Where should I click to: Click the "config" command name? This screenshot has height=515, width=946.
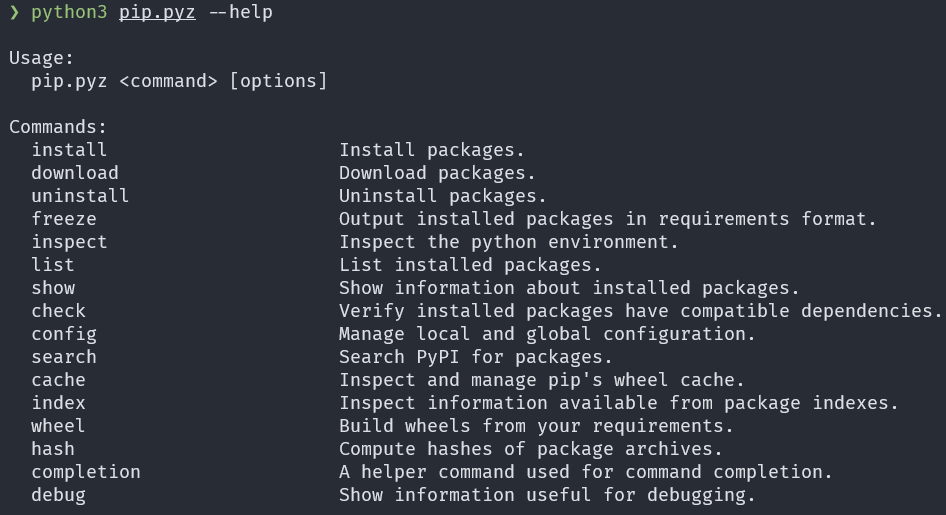(64, 334)
